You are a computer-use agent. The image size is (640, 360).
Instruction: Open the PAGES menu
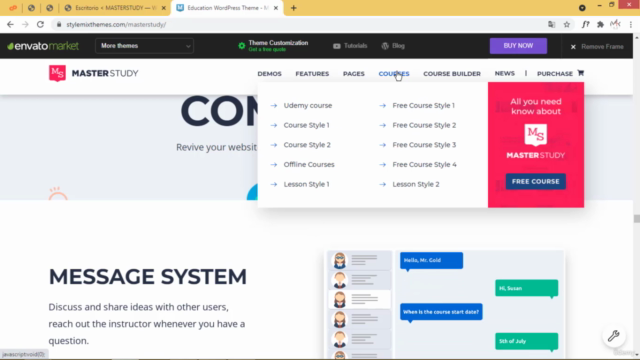point(353,74)
